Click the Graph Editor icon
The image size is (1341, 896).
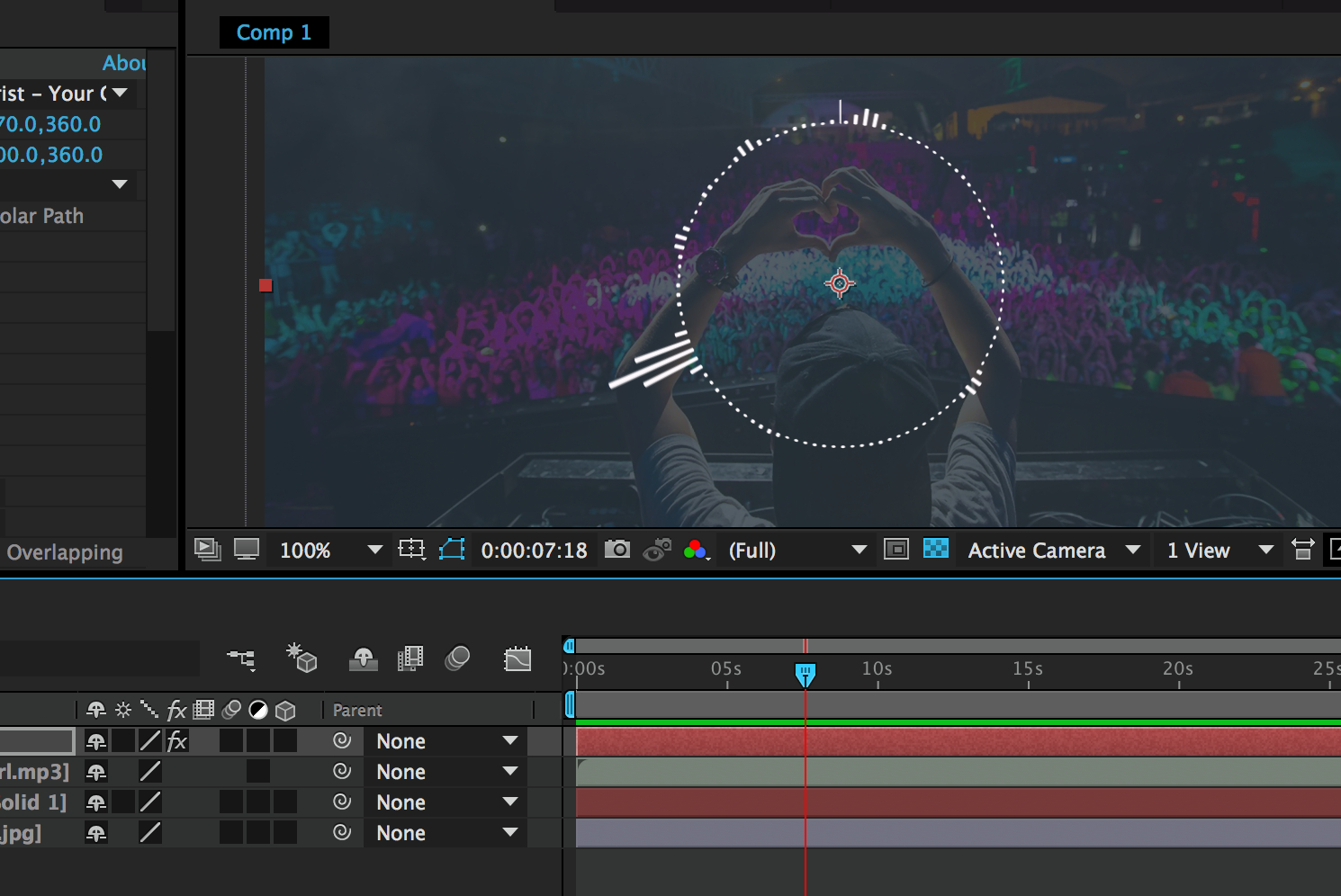click(517, 659)
